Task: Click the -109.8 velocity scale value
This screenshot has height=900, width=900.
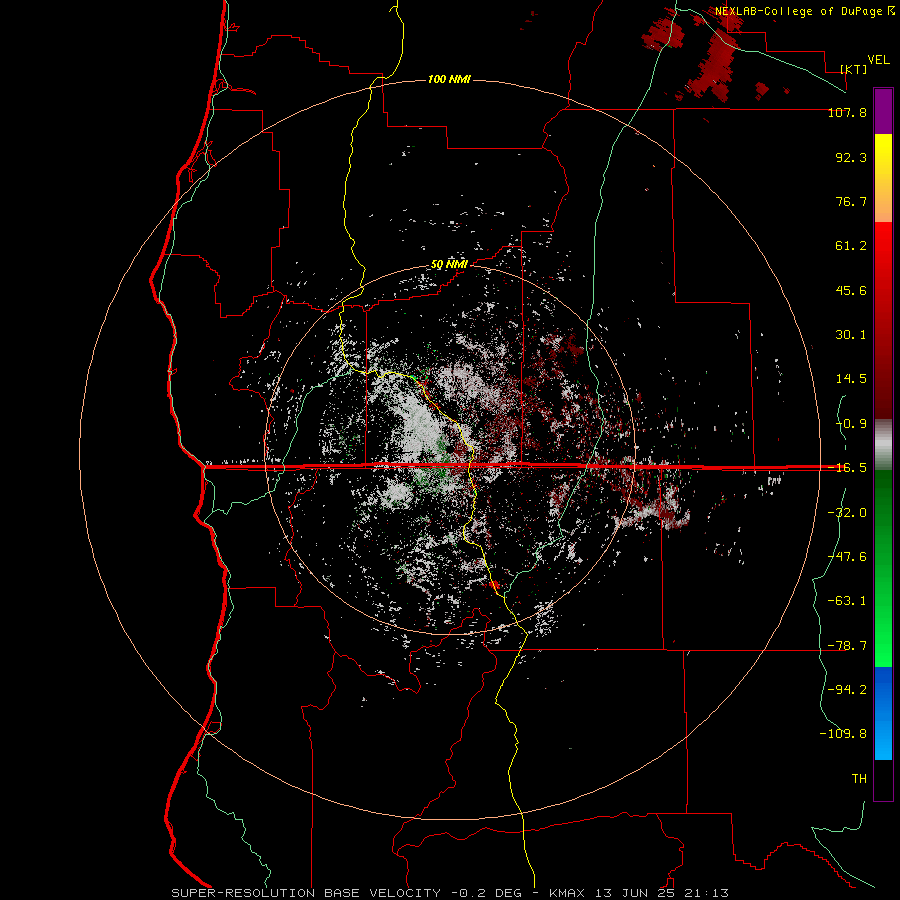Action: 843,734
